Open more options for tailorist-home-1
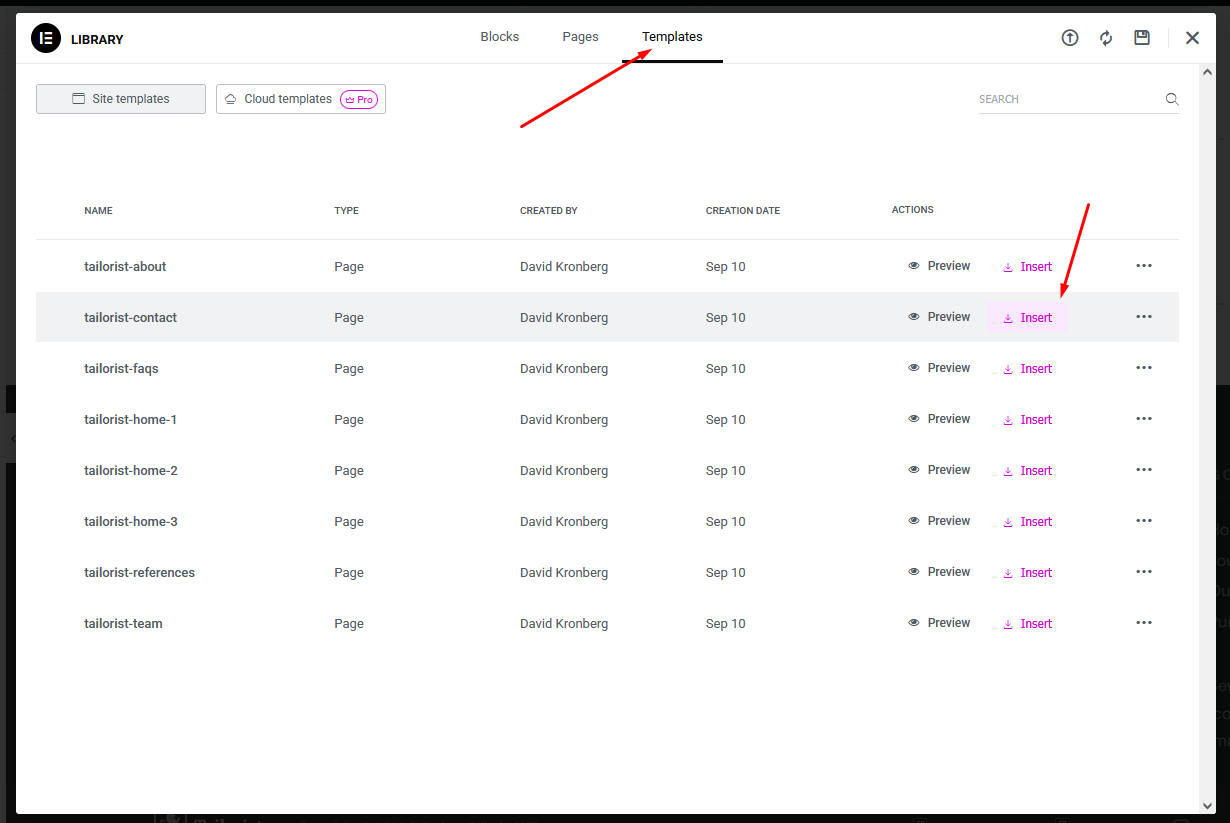The height and width of the screenshot is (823, 1230). [x=1144, y=419]
